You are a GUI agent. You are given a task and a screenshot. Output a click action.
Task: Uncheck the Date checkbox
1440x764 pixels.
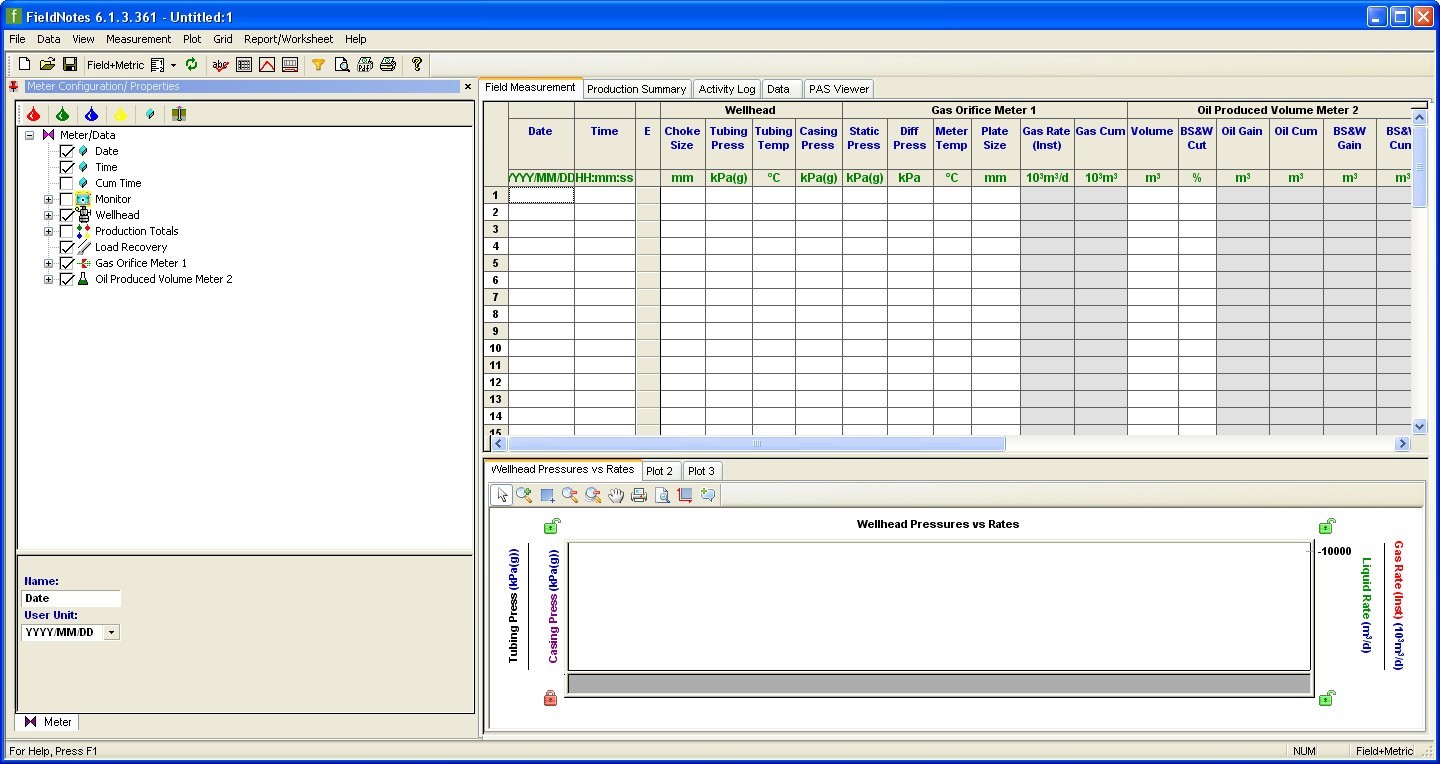tap(67, 151)
